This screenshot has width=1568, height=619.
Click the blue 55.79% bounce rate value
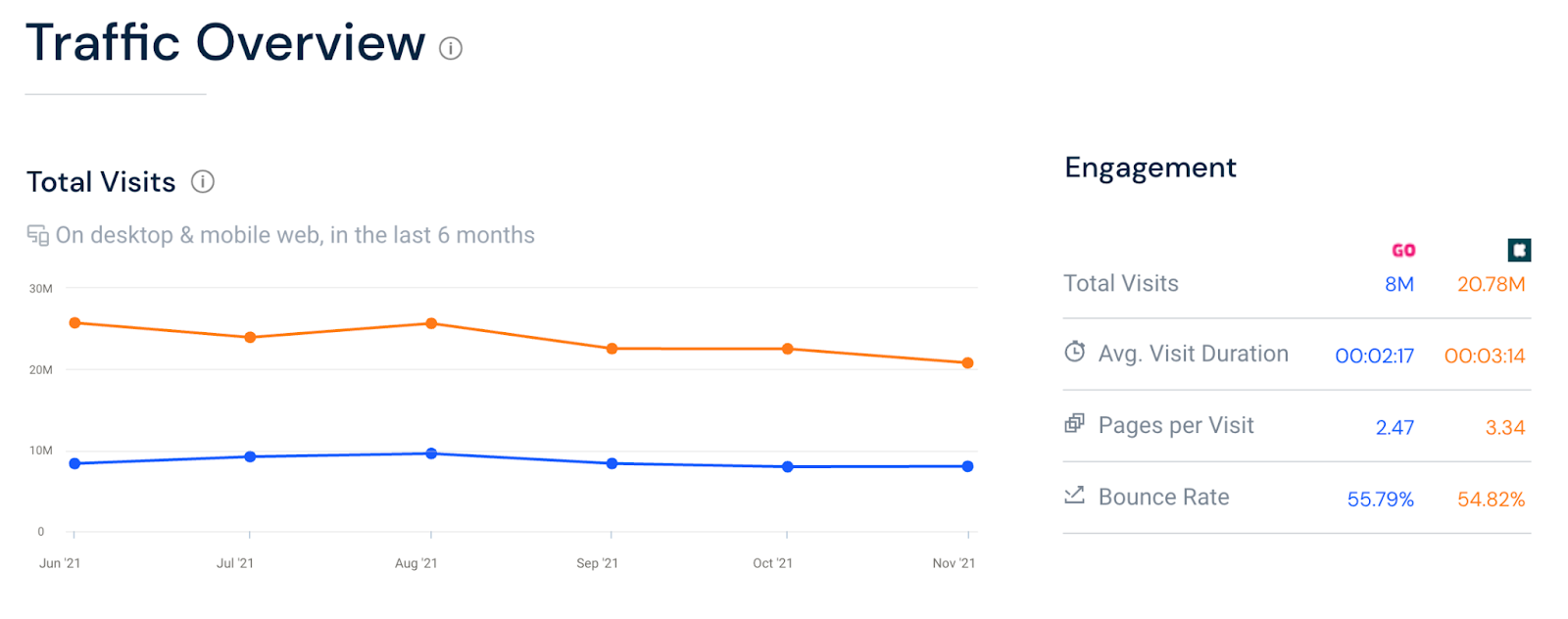click(x=1380, y=500)
